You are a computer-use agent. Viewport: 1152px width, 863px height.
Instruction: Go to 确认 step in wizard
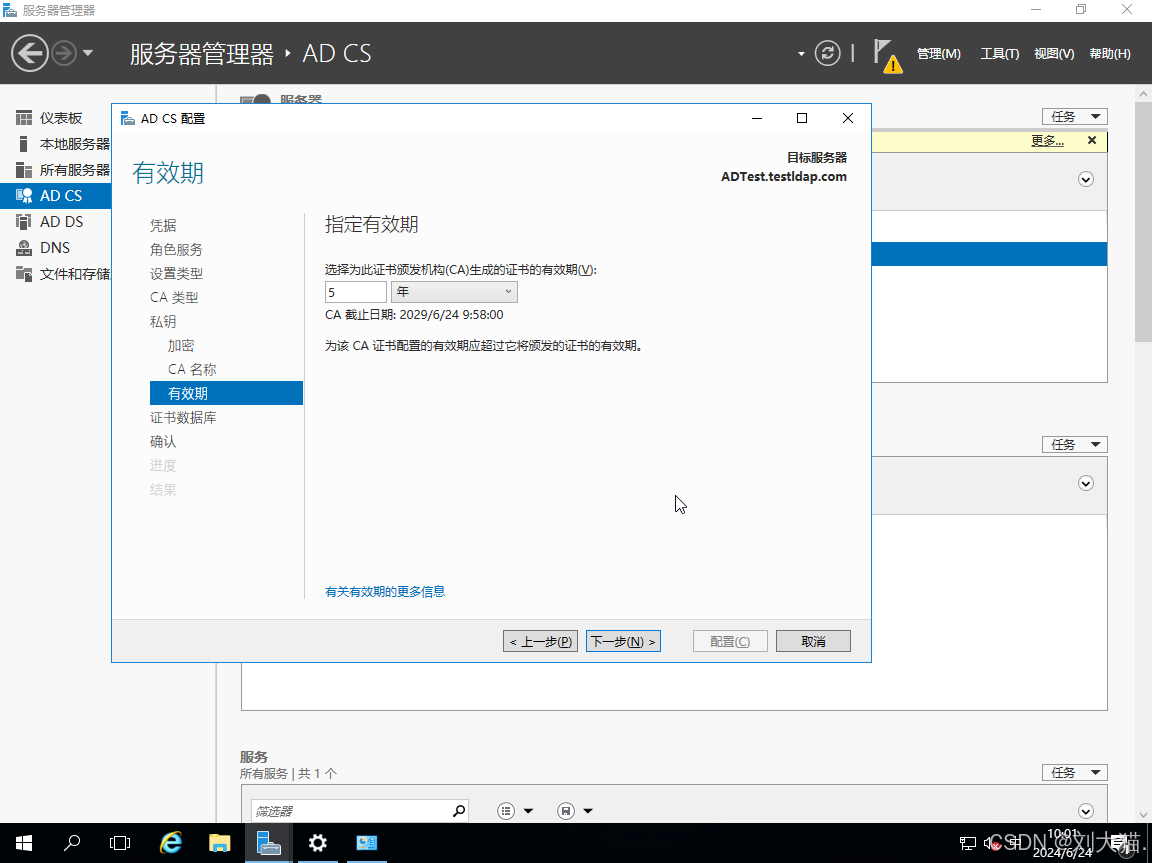[x=163, y=441]
